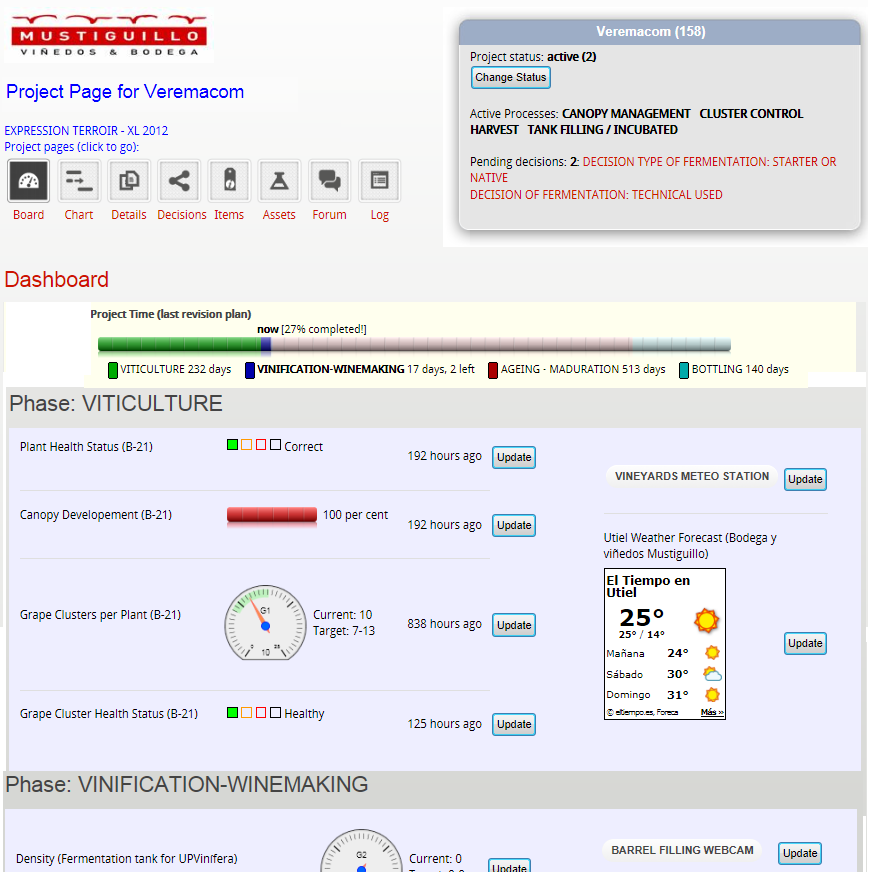Click the pink Ageing timeline segment
Image resolution: width=870 pixels, height=872 pixels.
pos(451,345)
